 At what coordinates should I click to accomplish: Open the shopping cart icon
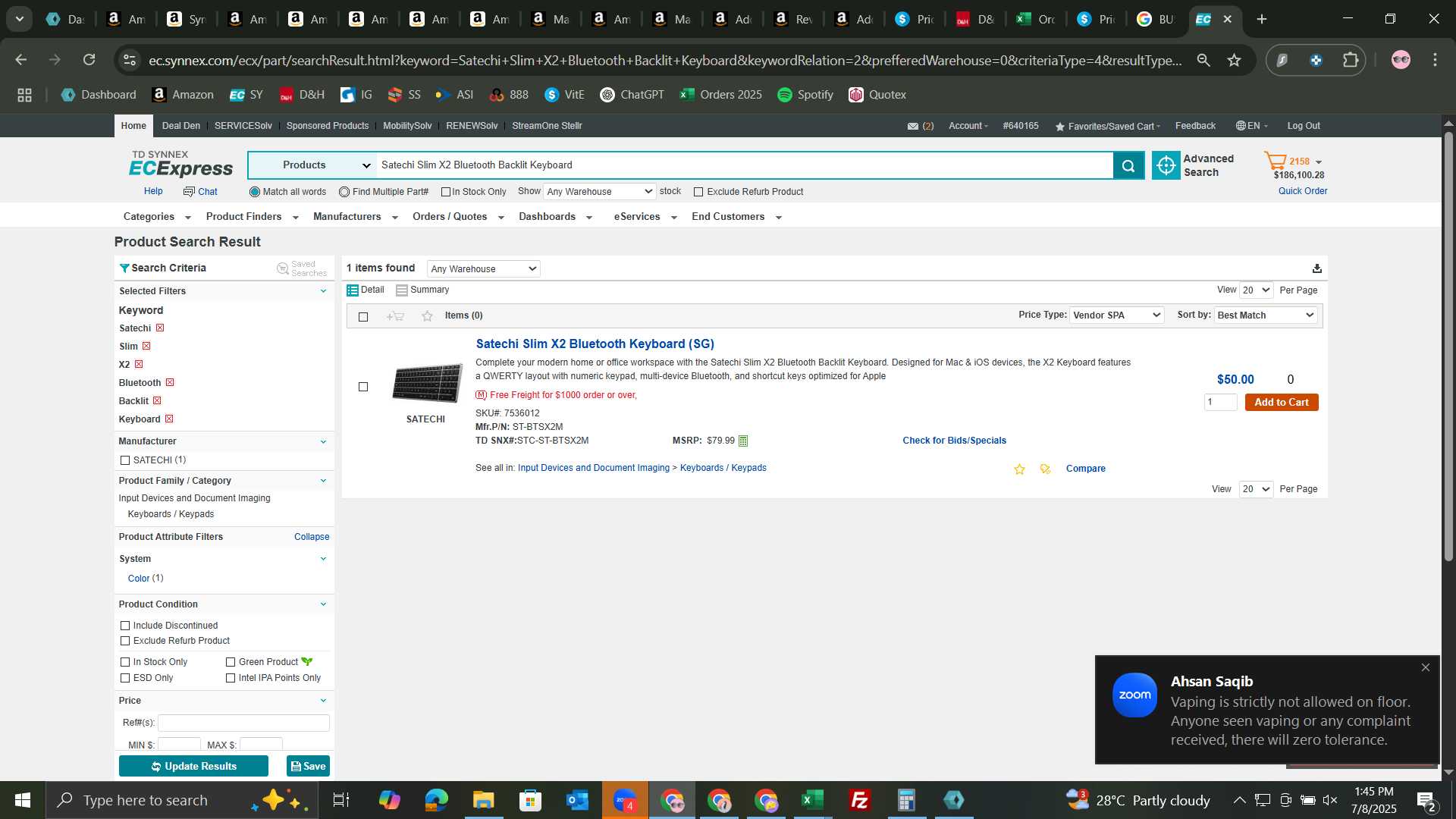pos(1275,162)
